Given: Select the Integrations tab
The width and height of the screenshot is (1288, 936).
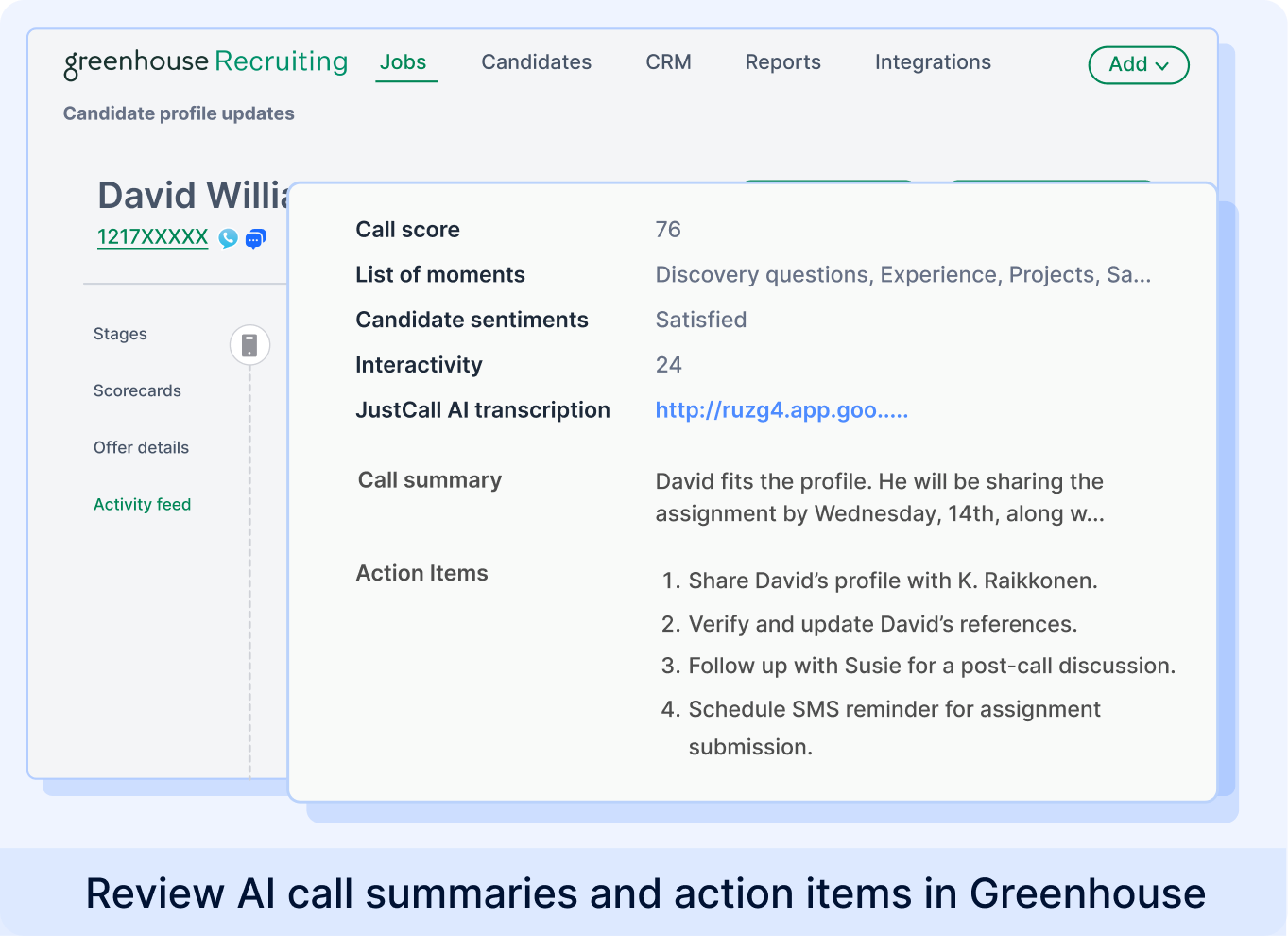Looking at the screenshot, I should tap(932, 62).
